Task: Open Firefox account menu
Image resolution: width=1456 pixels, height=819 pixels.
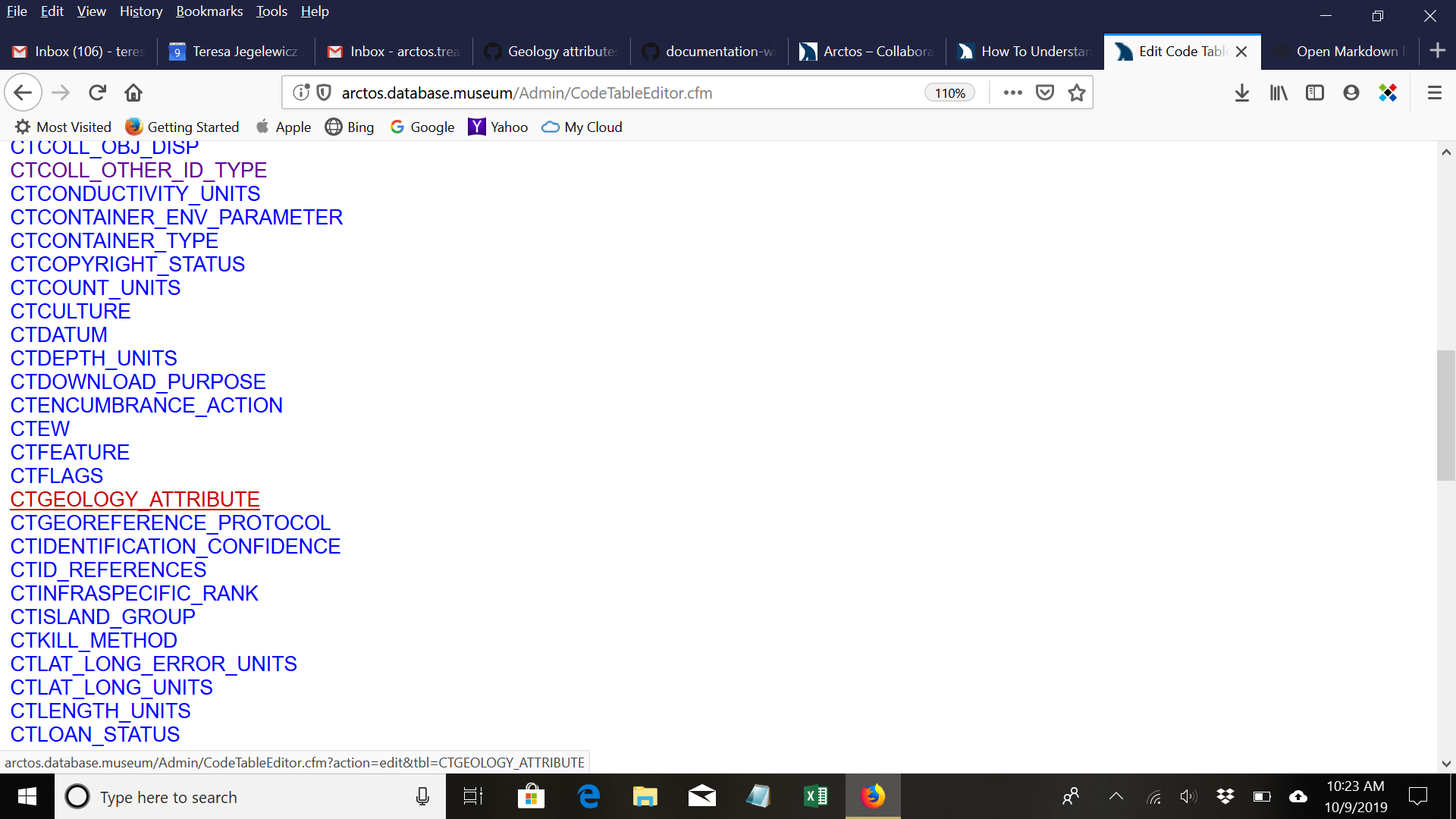Action: (1351, 93)
